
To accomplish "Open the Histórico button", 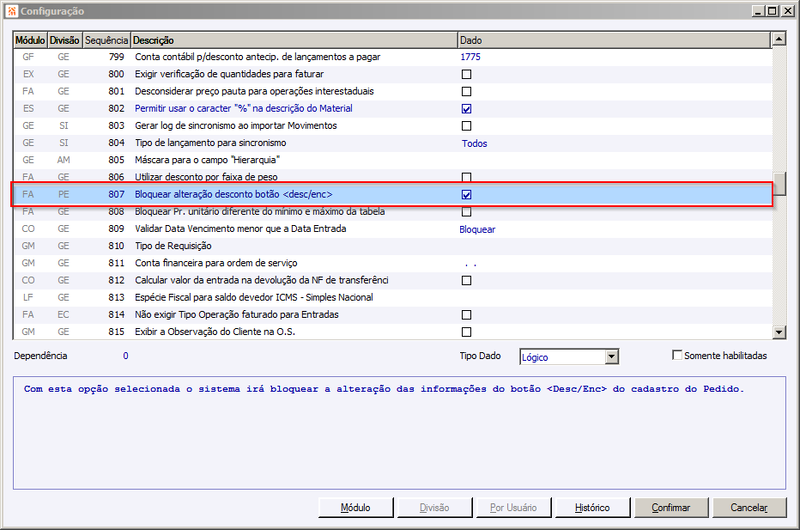I will point(592,508).
